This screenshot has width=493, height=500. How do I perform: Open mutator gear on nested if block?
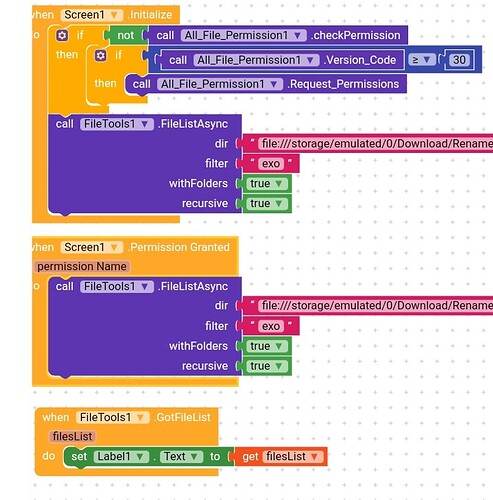click(x=101, y=55)
